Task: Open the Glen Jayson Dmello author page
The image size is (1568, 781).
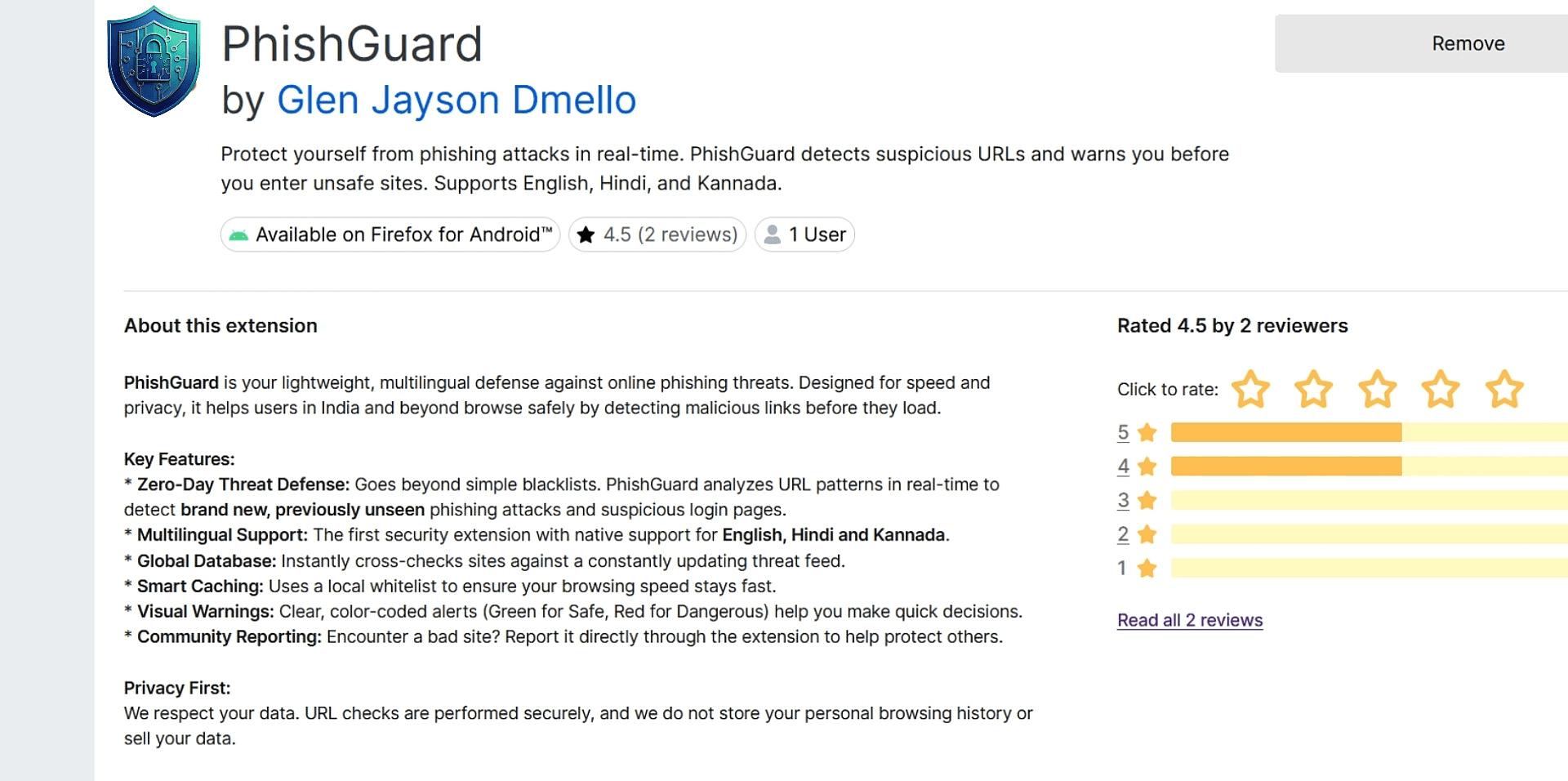Action: tap(457, 99)
